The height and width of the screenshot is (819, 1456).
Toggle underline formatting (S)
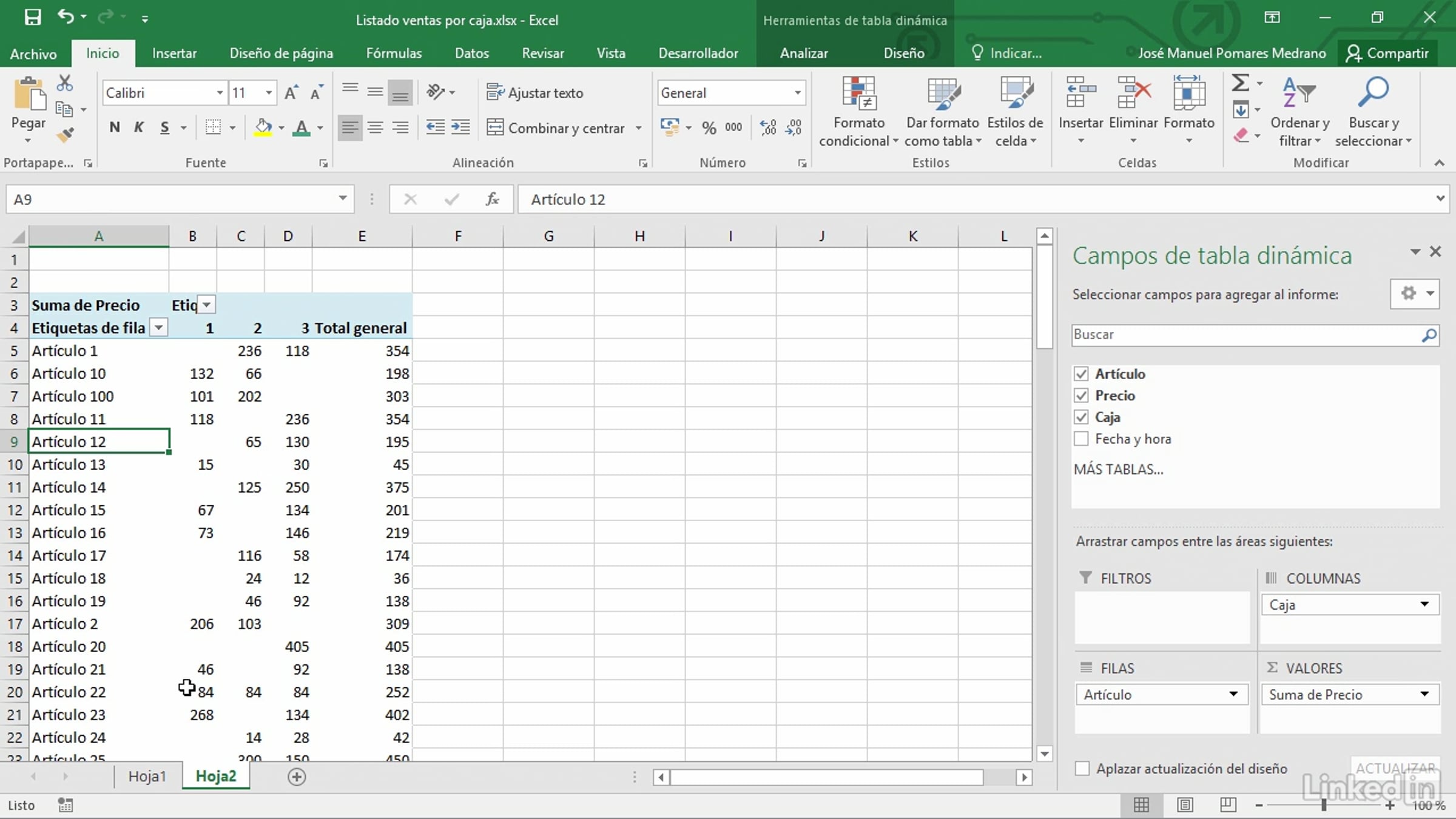click(x=164, y=127)
